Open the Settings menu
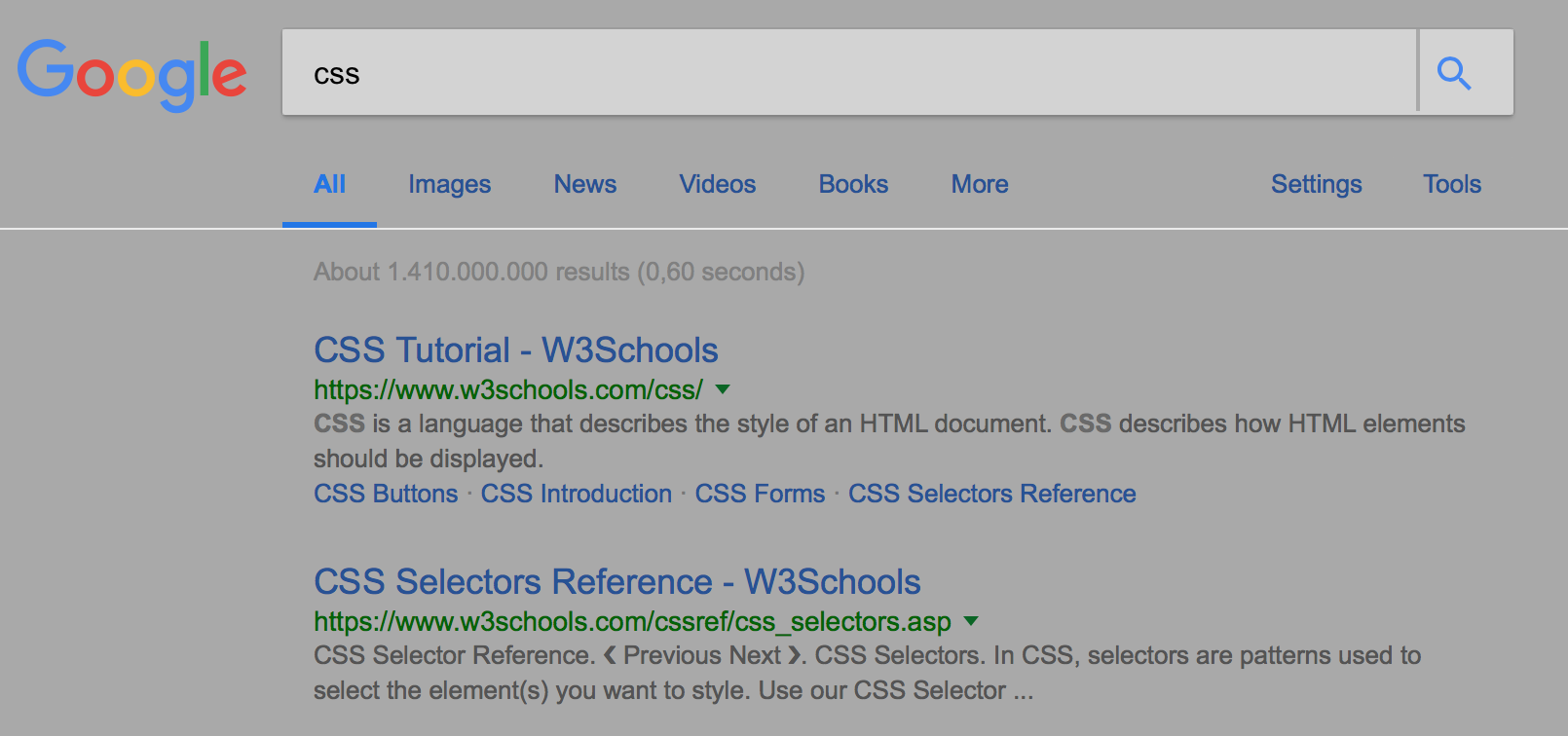 [1316, 184]
